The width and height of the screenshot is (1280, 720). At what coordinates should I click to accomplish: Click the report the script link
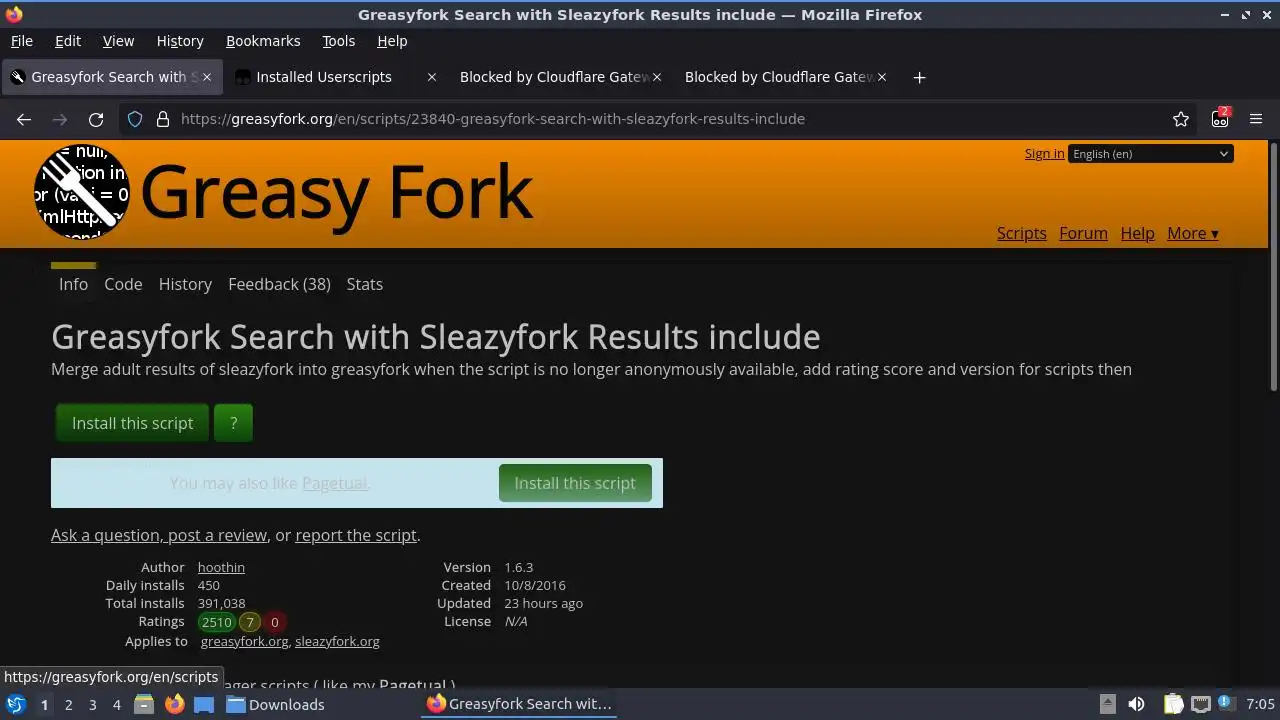(356, 535)
